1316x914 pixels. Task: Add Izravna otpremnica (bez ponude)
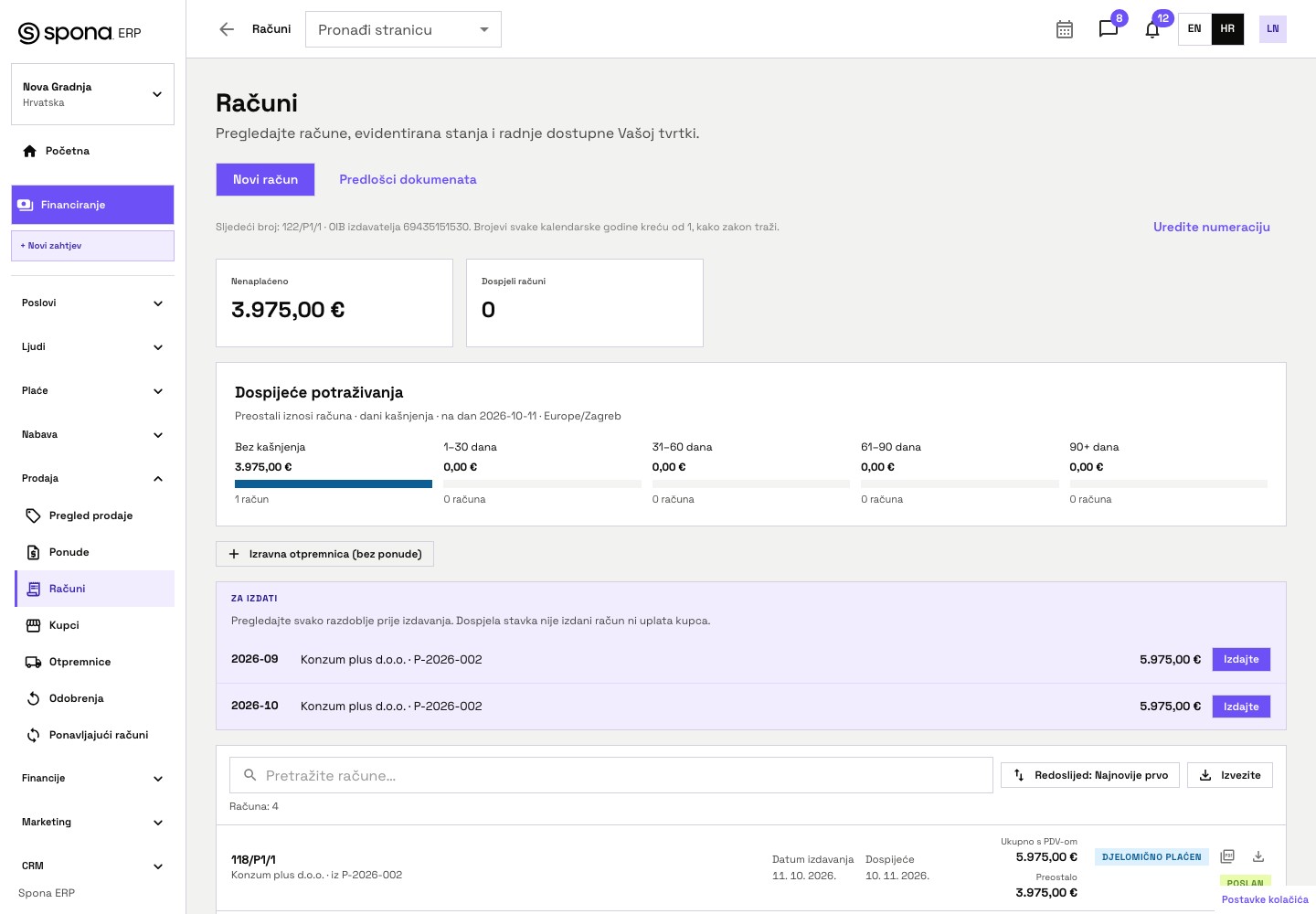pyautogui.click(x=324, y=554)
